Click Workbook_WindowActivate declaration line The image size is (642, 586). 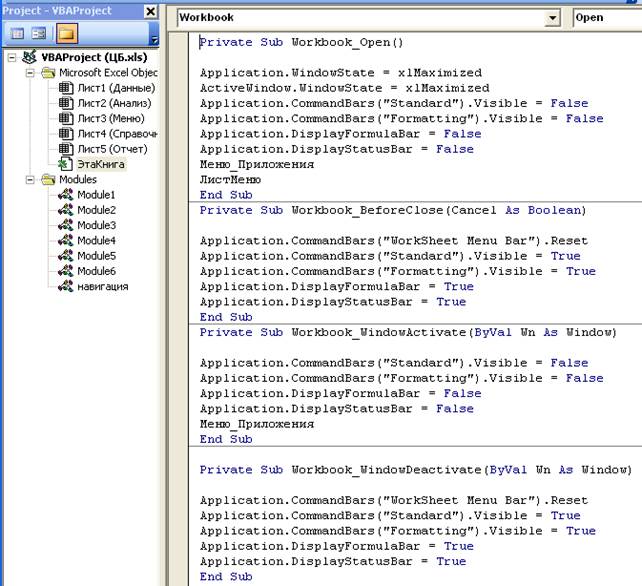click(408, 332)
